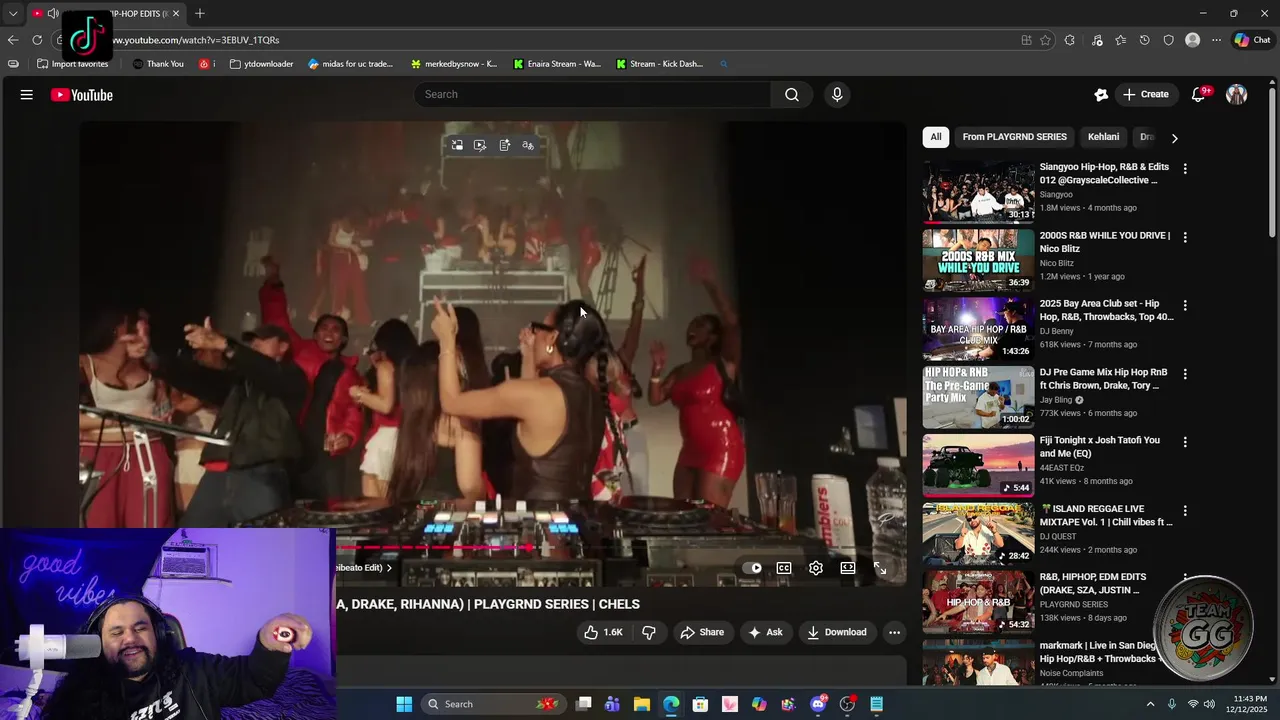Image resolution: width=1280 pixels, height=720 pixels.
Task: Like the video (1.6K)
Action: 603,632
